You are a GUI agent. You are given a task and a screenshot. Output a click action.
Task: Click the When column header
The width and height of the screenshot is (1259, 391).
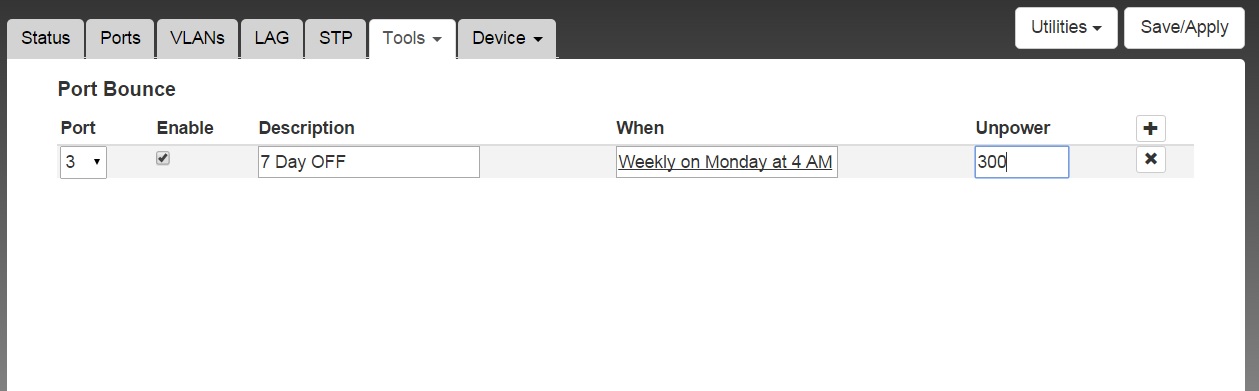pyautogui.click(x=640, y=128)
